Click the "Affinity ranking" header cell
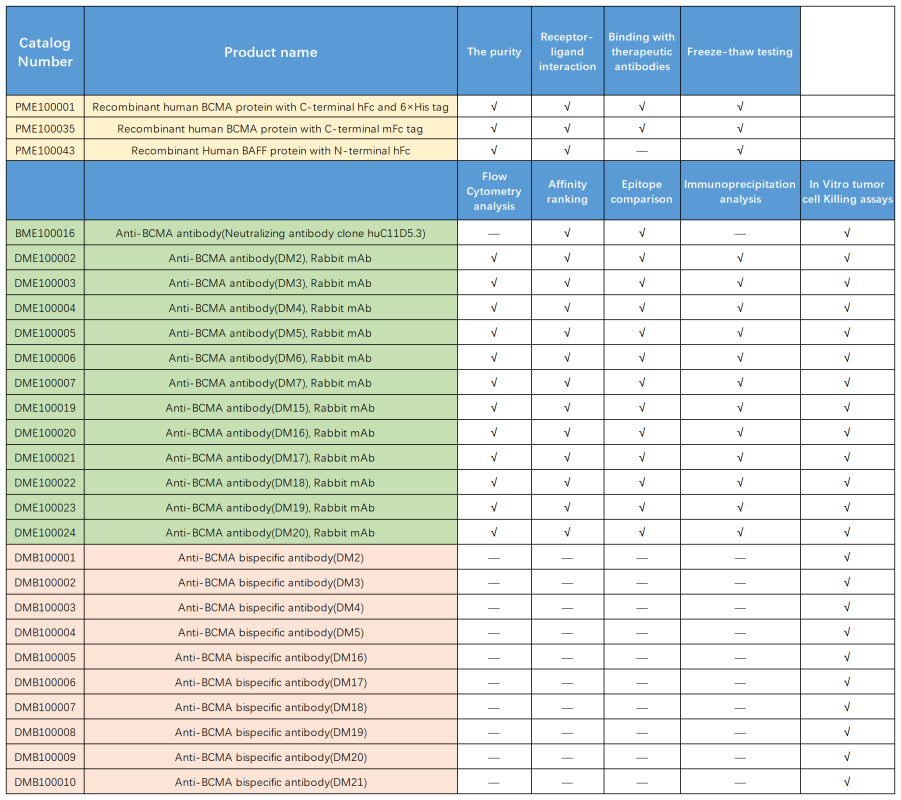901x800 pixels. click(567, 191)
